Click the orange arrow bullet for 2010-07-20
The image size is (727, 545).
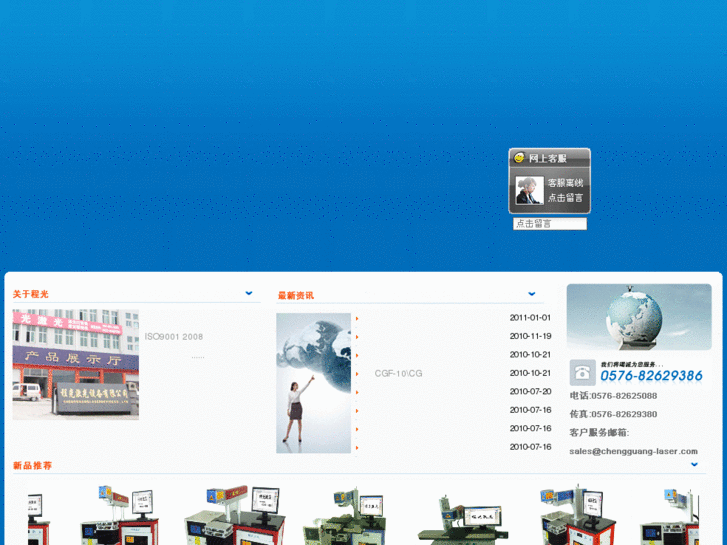click(357, 392)
